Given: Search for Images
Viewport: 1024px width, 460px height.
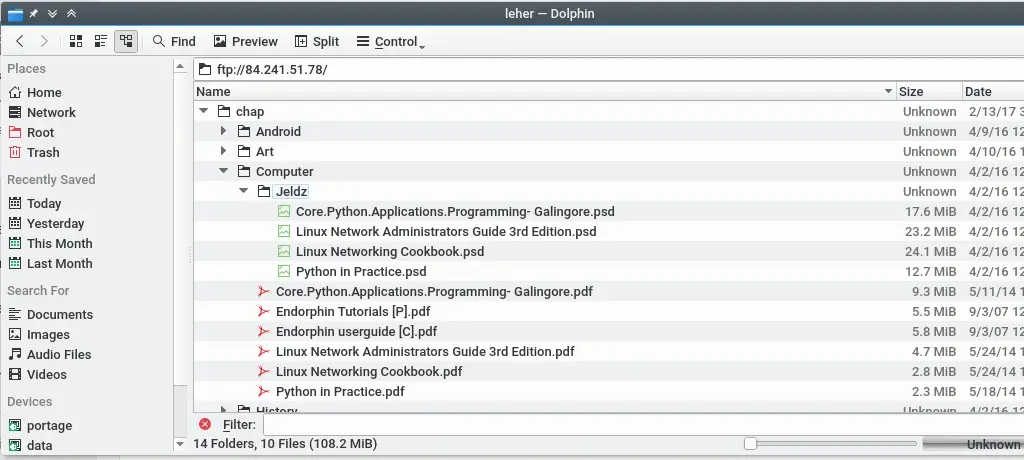Looking at the screenshot, I should pyautogui.click(x=48, y=335).
